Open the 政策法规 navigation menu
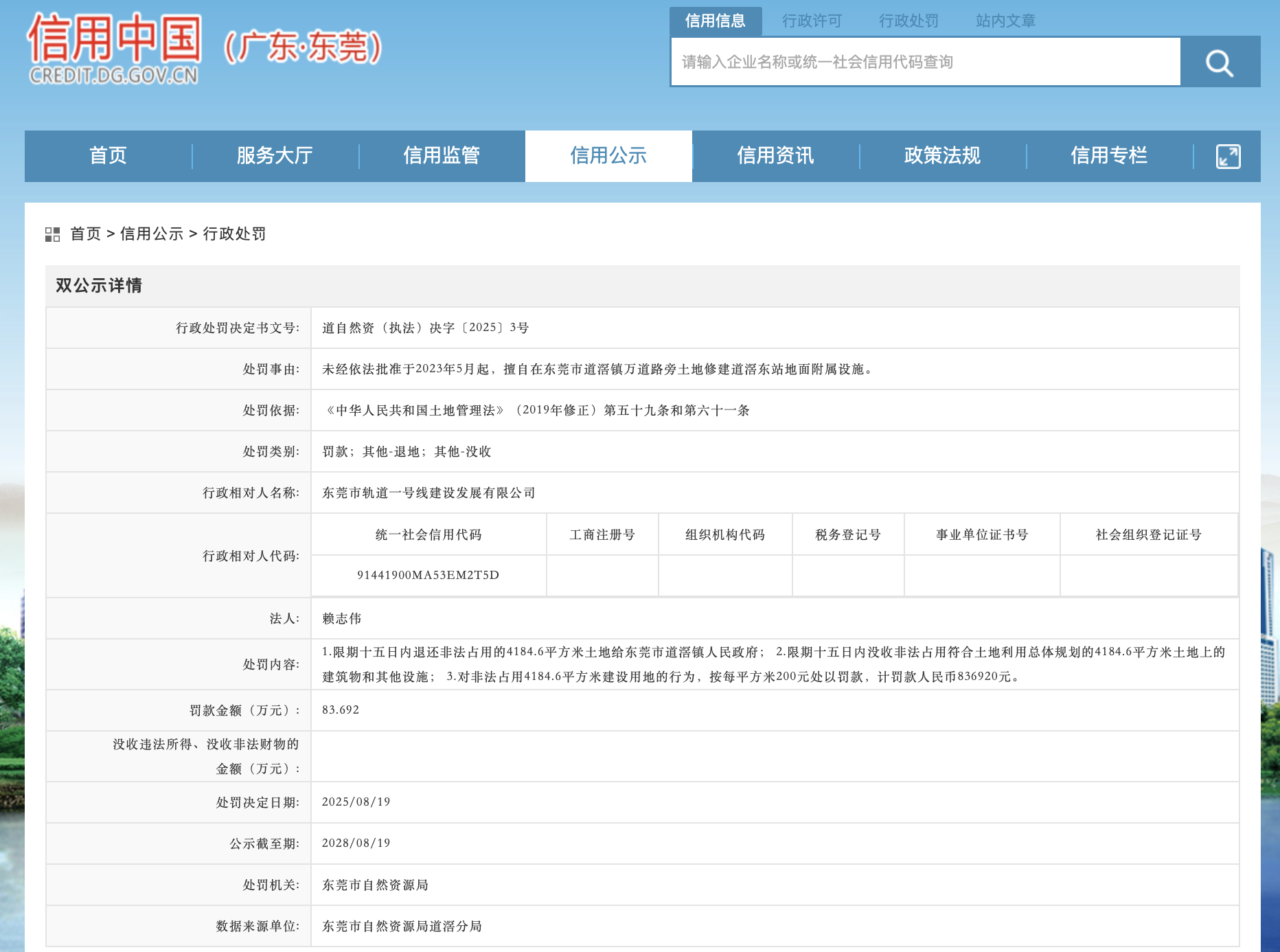The image size is (1280, 952). [x=942, y=156]
